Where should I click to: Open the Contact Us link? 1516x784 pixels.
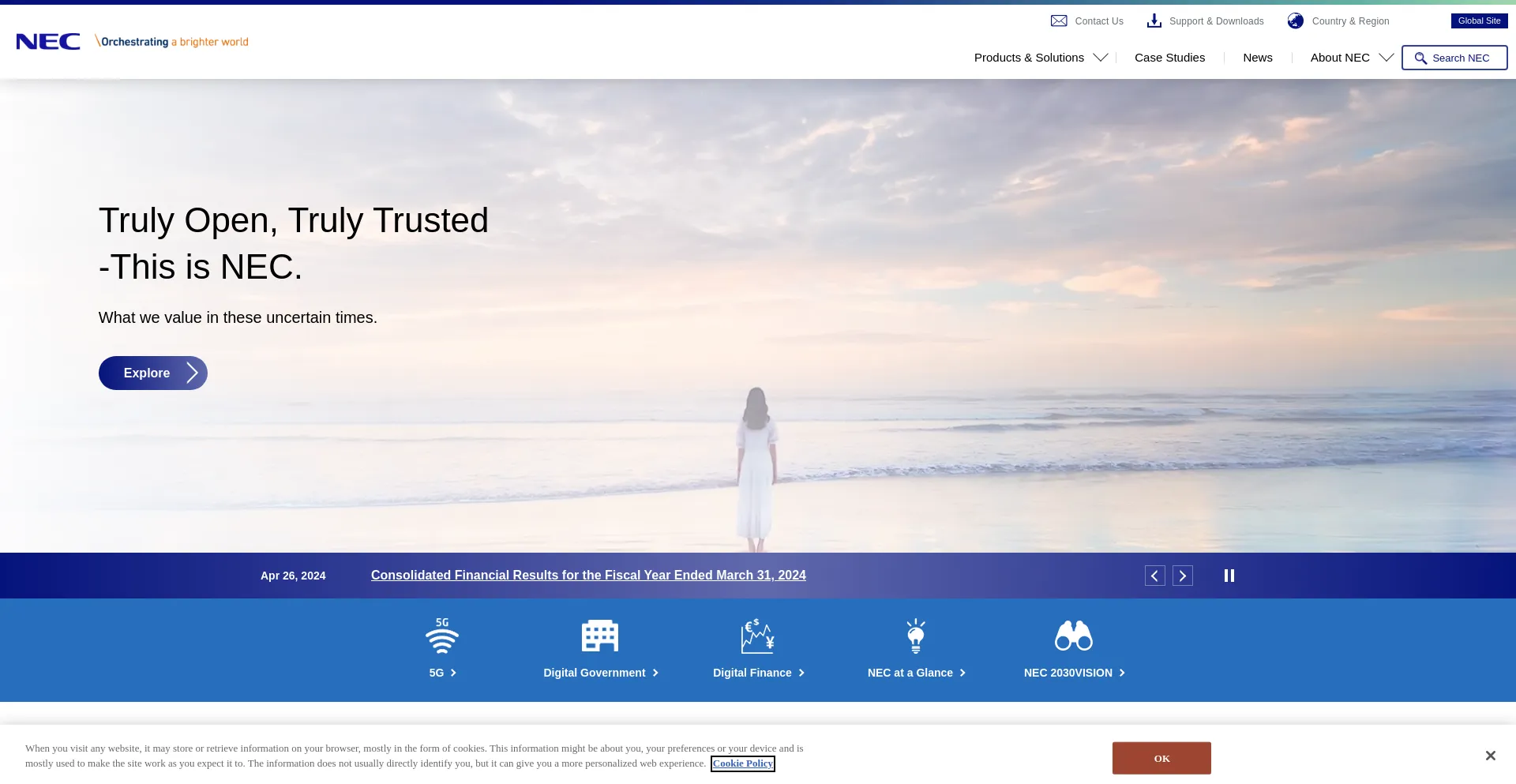(x=1098, y=21)
